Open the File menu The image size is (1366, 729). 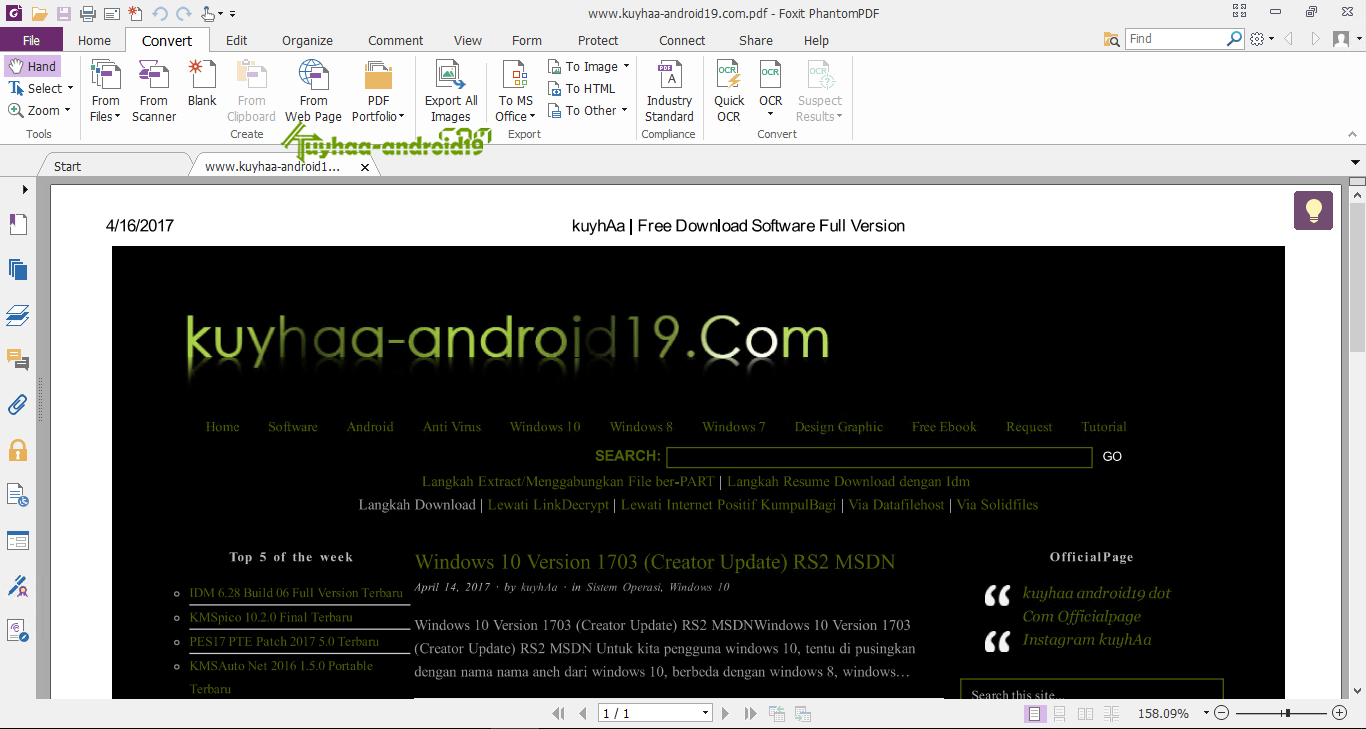click(x=31, y=40)
